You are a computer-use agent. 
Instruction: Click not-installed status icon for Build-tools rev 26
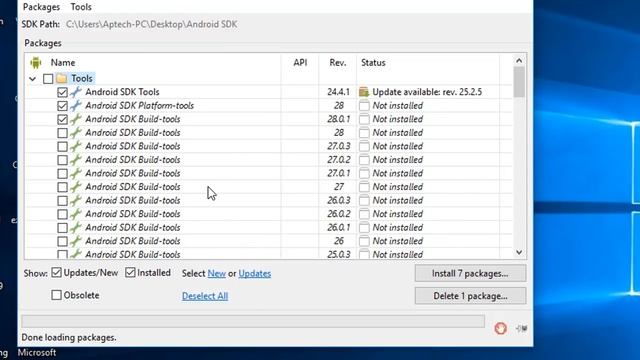(x=364, y=241)
